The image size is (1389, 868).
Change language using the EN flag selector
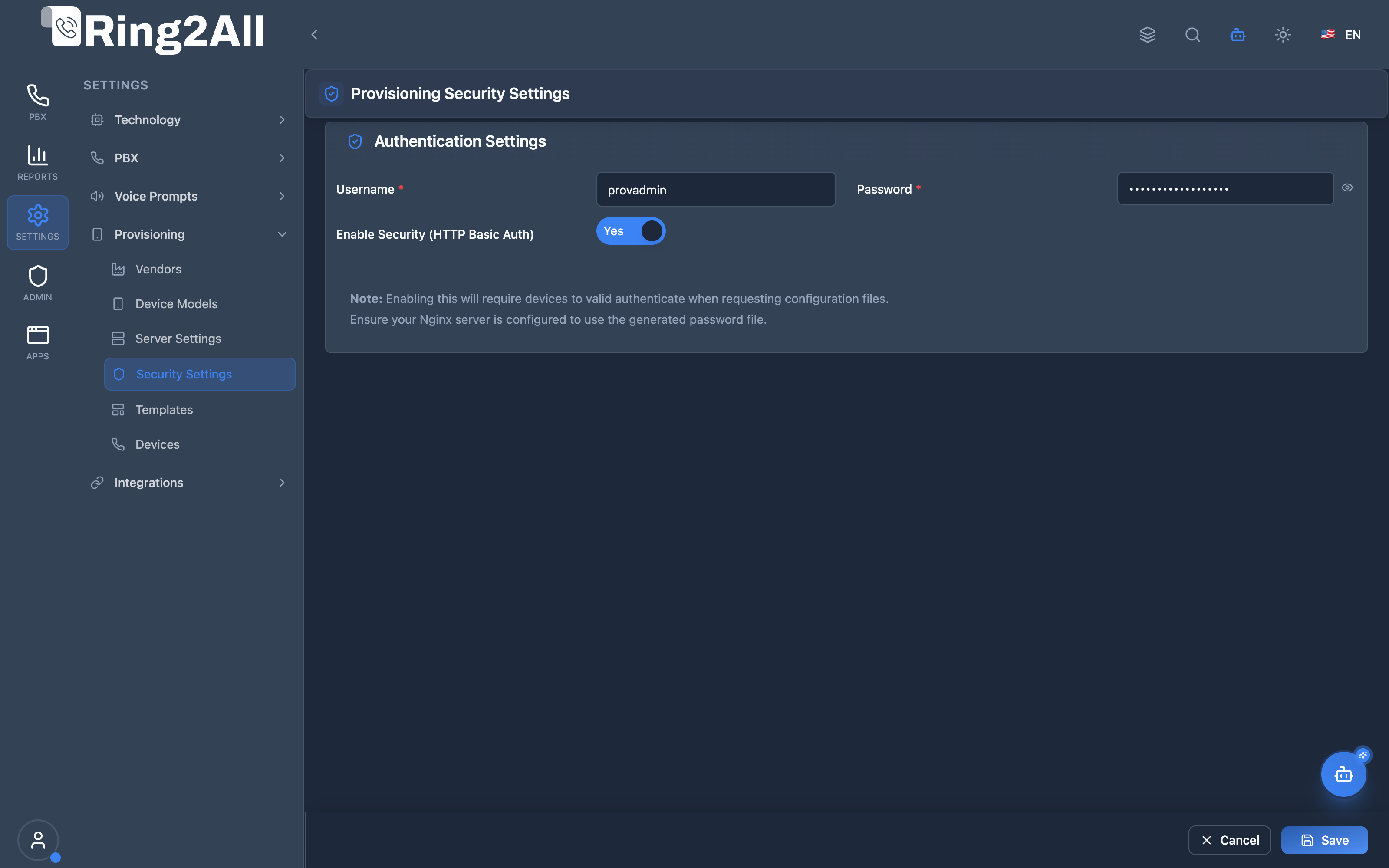[x=1341, y=34]
